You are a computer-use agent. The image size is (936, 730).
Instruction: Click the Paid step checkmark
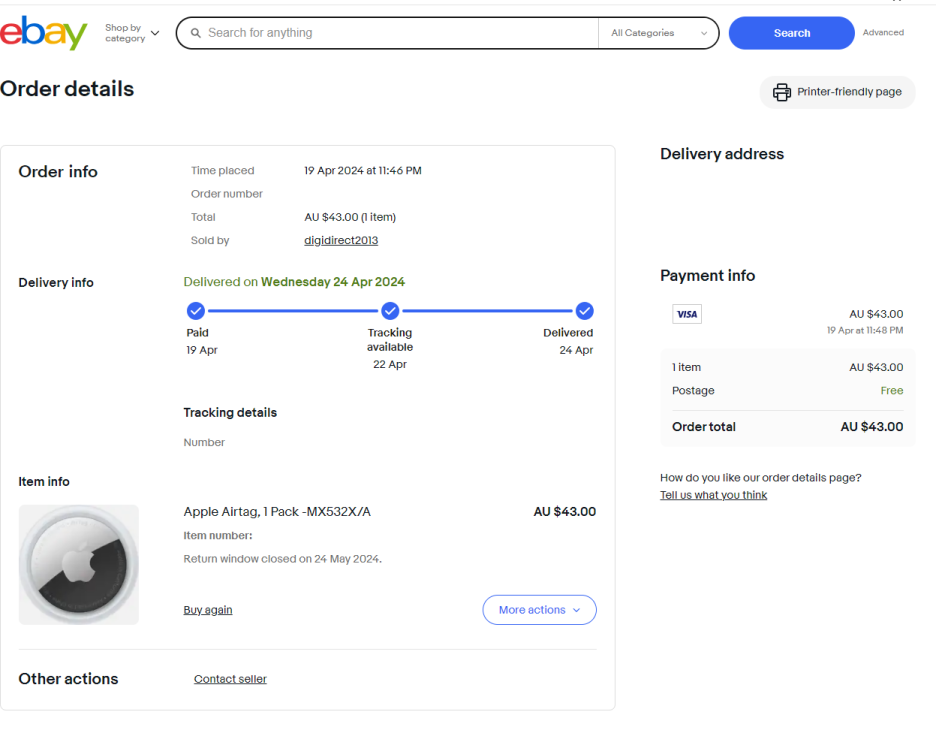coord(196,311)
